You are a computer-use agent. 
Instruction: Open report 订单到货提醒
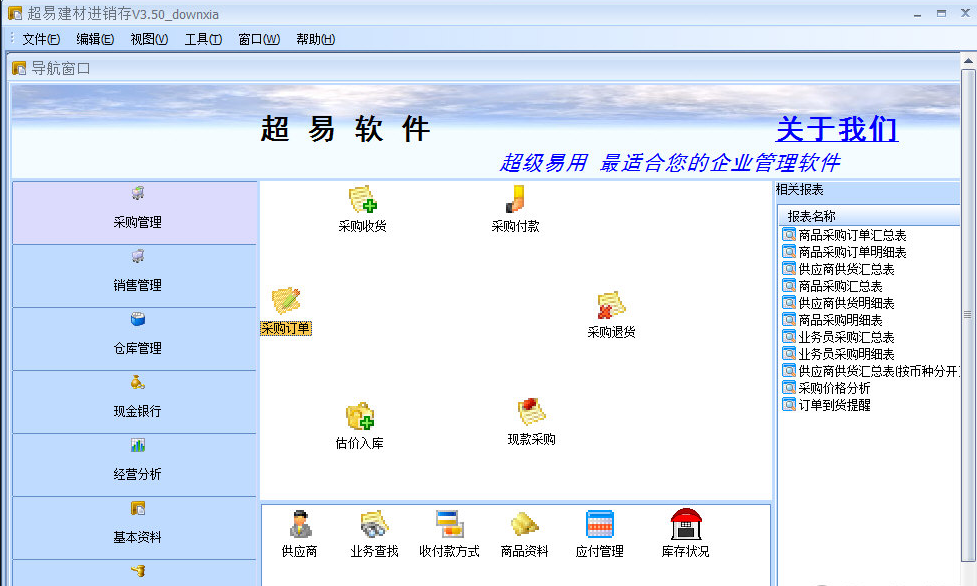[826, 405]
